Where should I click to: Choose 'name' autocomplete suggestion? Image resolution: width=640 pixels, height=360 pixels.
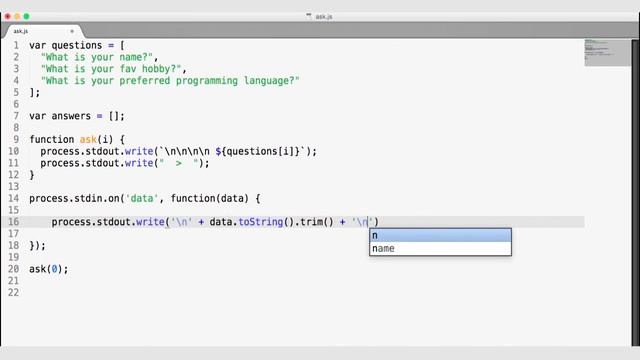click(x=440, y=249)
